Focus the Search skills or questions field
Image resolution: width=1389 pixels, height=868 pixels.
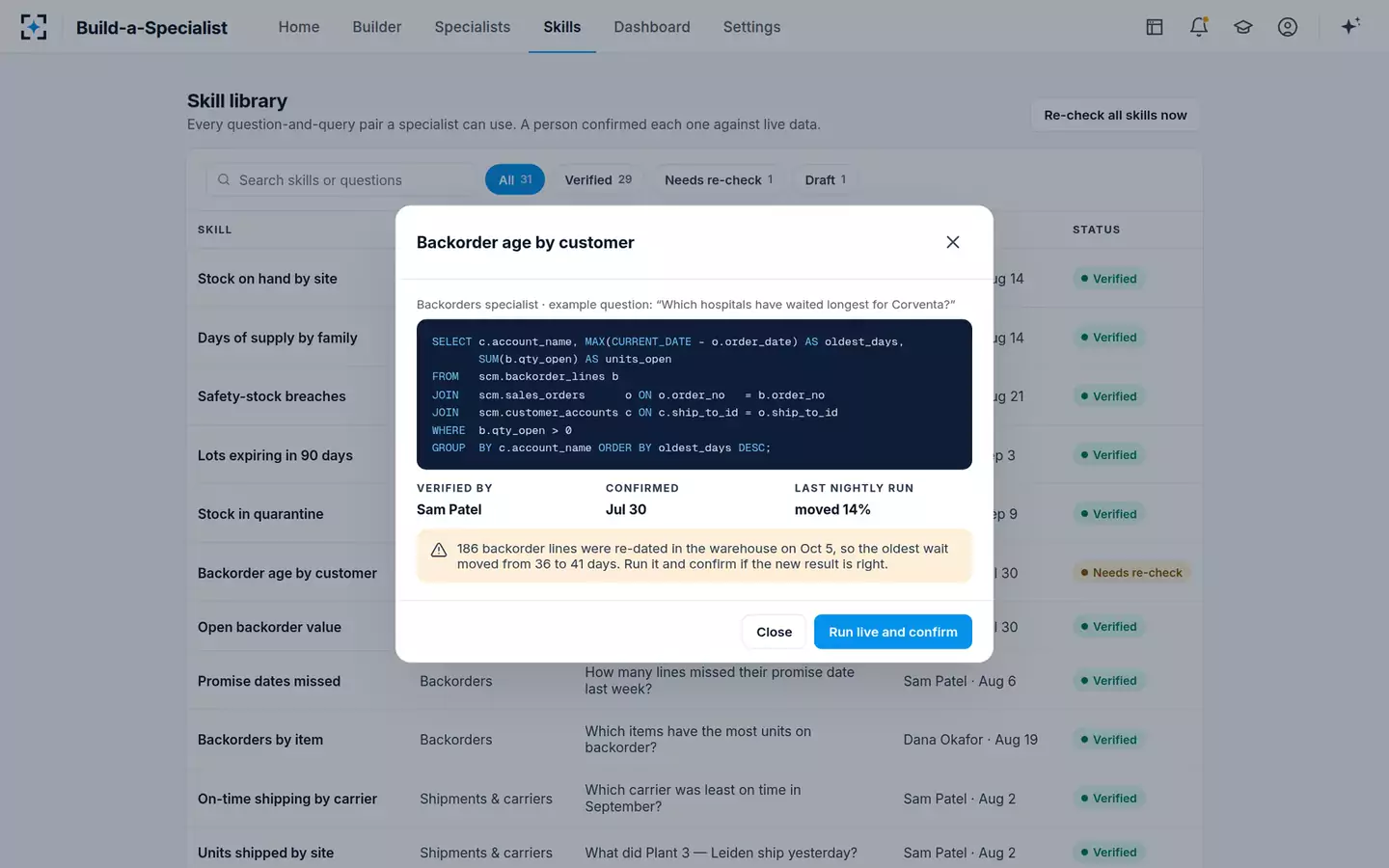341,179
